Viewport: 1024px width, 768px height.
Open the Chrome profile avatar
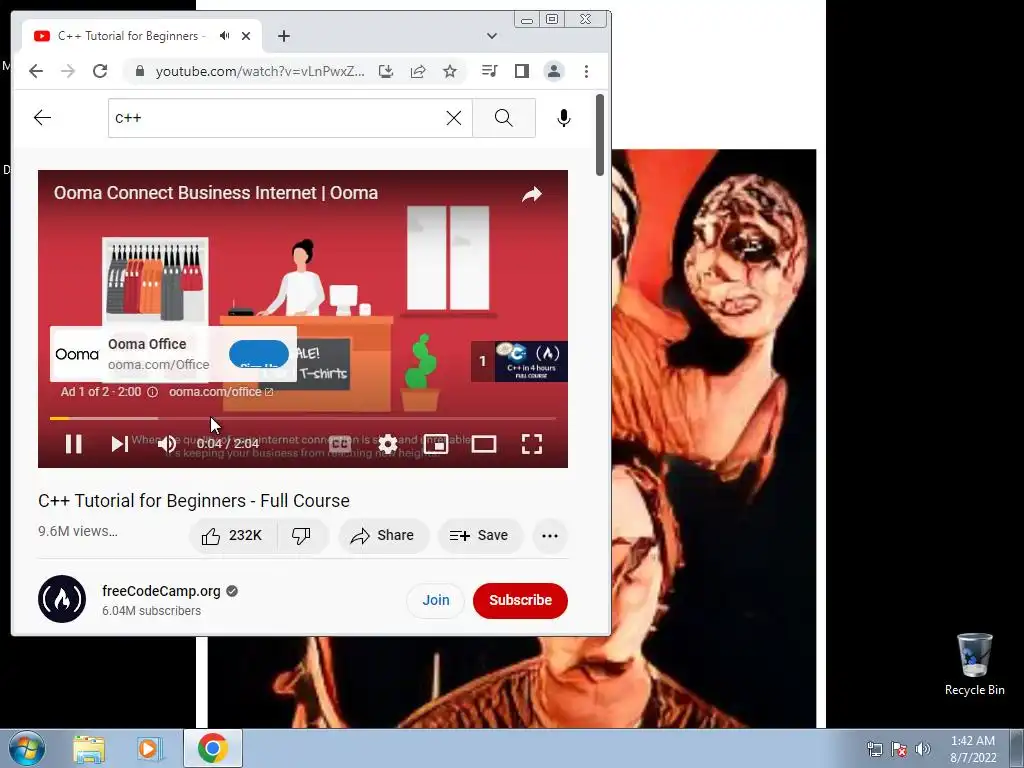click(554, 71)
